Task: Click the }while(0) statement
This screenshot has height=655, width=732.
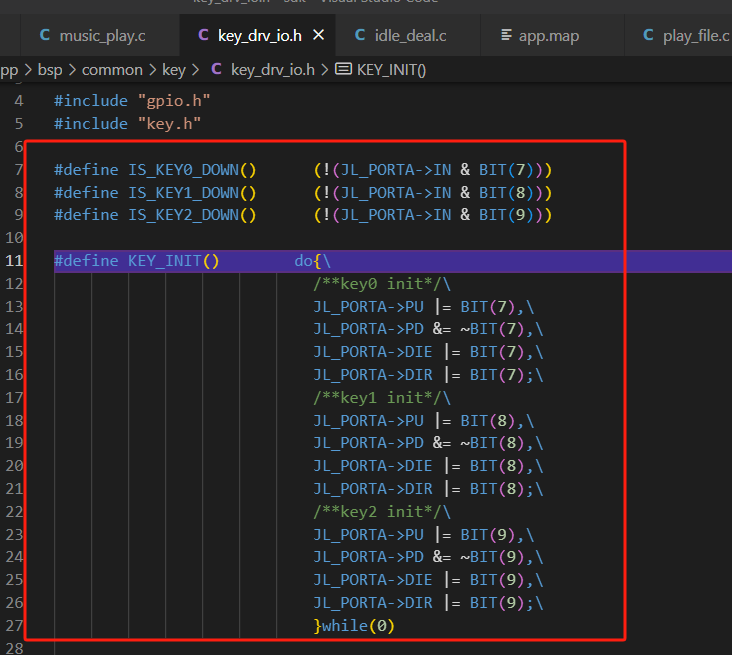Action: [x=354, y=626]
